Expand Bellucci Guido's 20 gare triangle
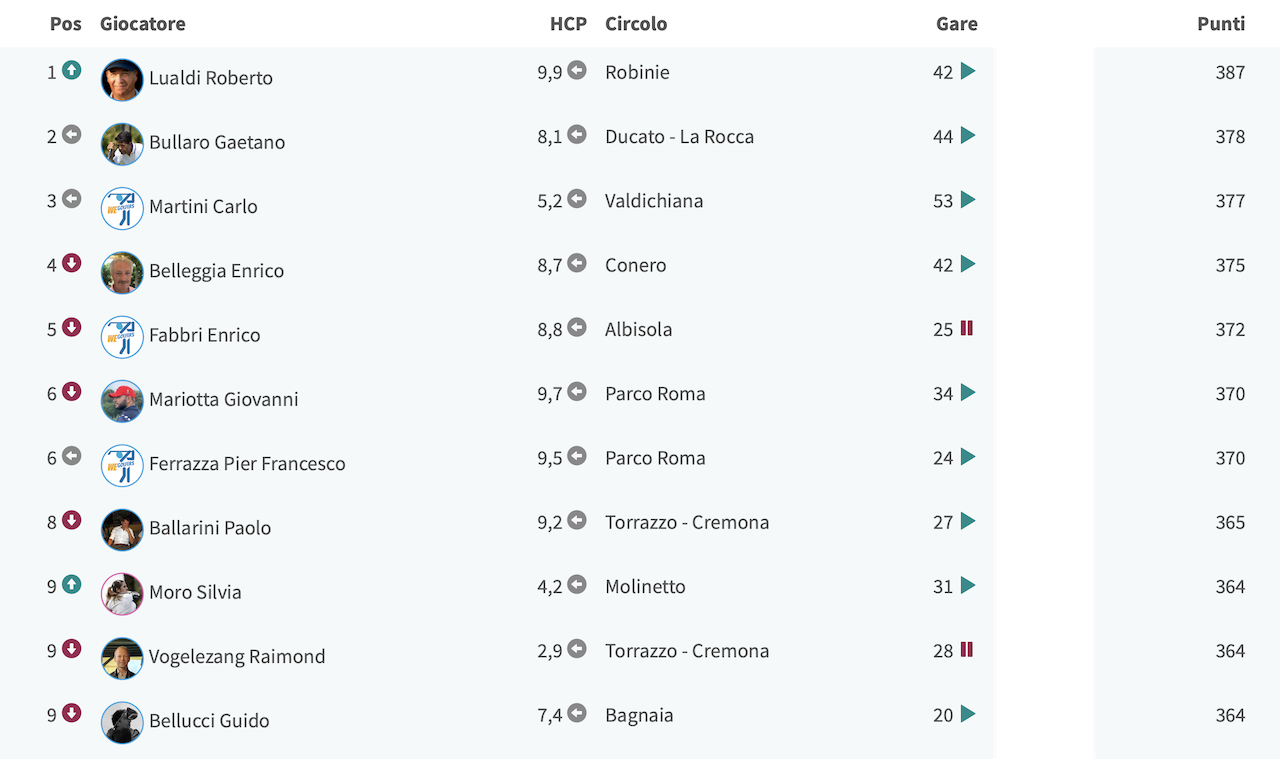The height and width of the screenshot is (759, 1280). click(968, 714)
